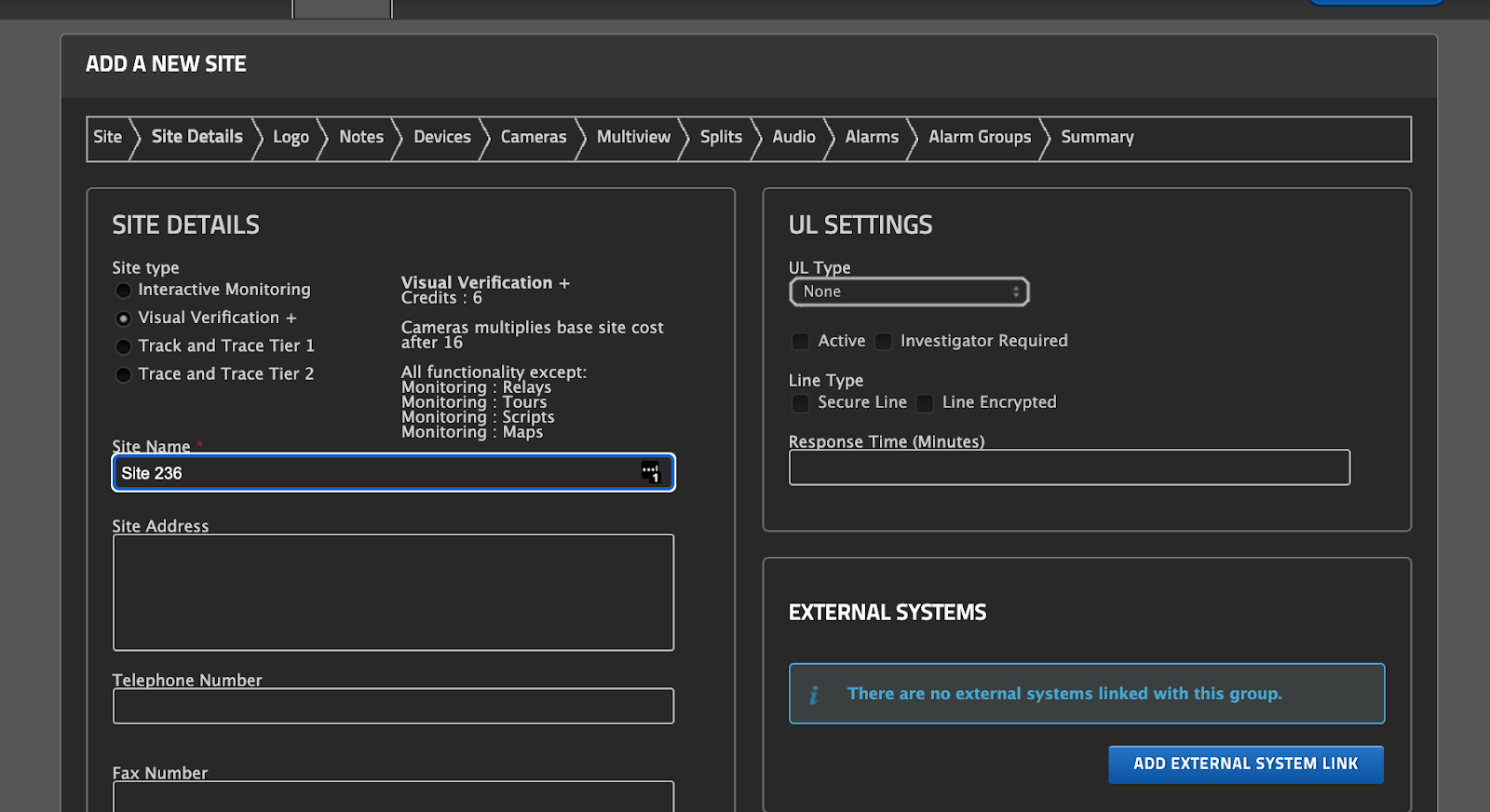Click the Fax Number input box

click(393, 797)
